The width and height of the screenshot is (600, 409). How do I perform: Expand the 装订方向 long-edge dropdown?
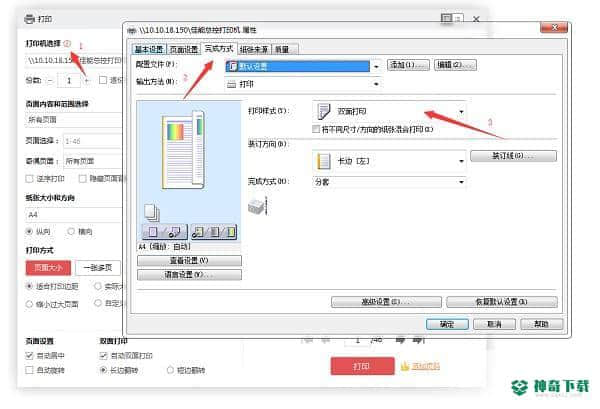point(389,161)
